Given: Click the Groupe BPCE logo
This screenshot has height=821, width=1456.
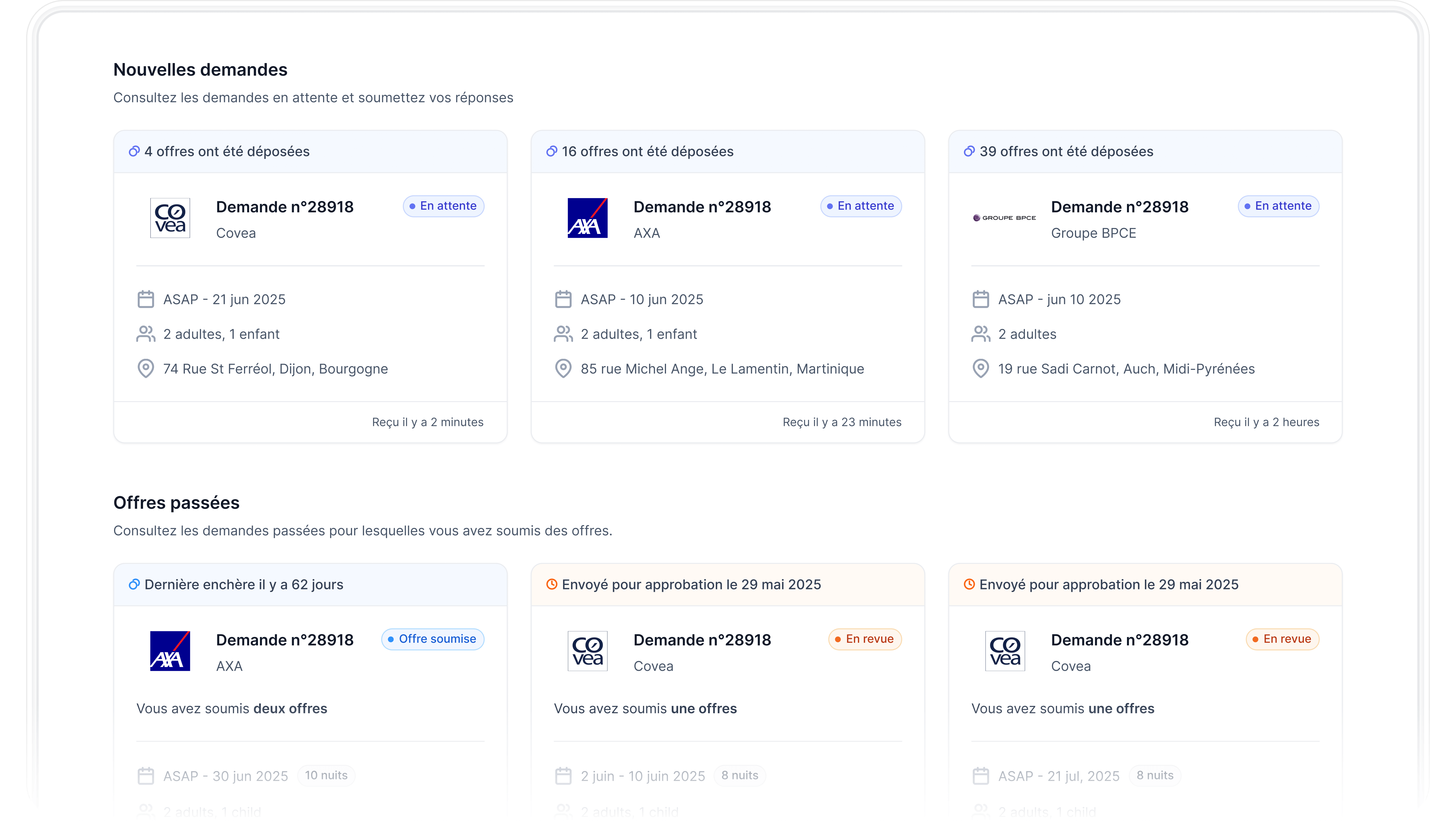Looking at the screenshot, I should click(x=1004, y=218).
